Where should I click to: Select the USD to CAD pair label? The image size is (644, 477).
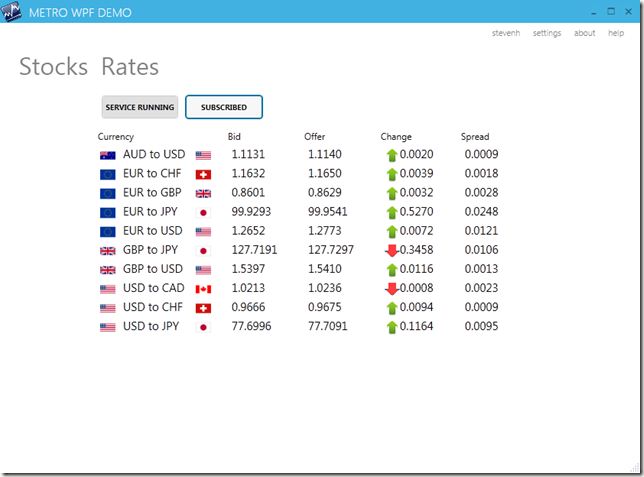154,288
